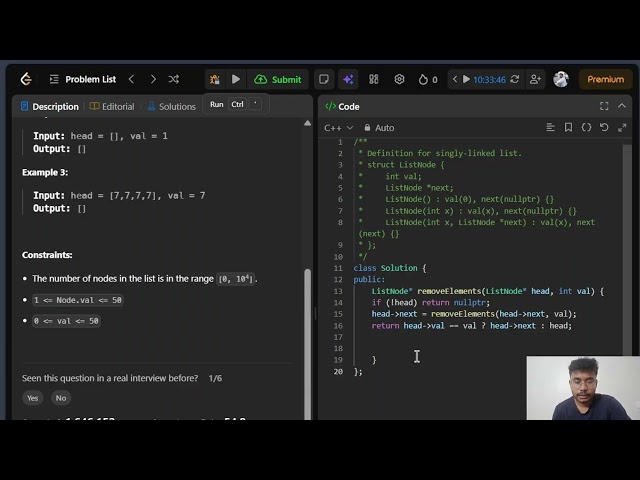640x480 pixels.
Task: Click the description panel scrollbar thumb
Action: click(308, 343)
